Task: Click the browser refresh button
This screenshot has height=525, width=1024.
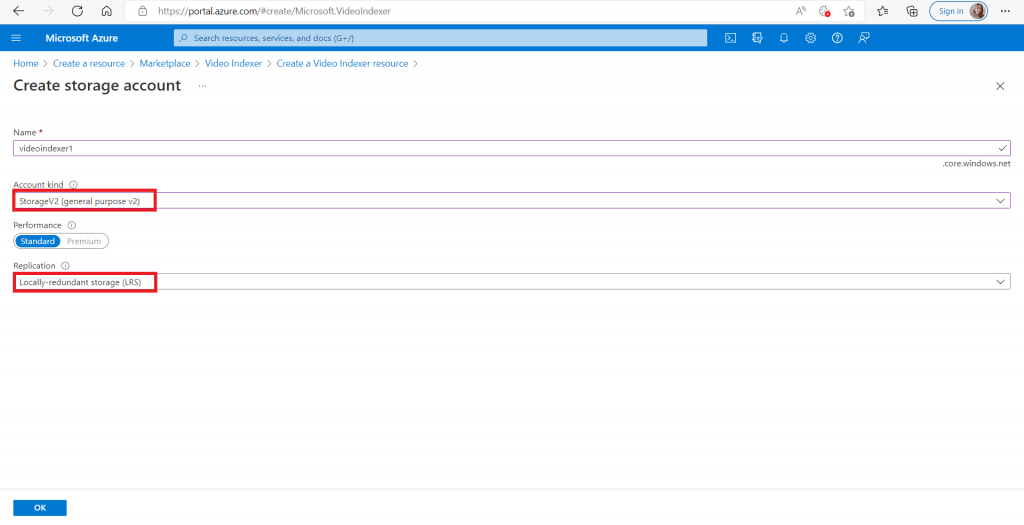Action: click(x=77, y=11)
